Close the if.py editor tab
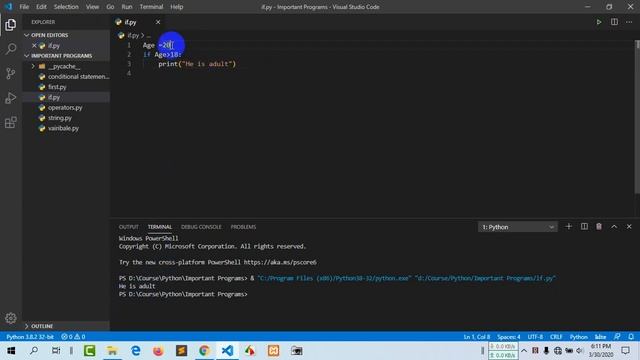Screen dimensions: 640x360 [158, 22]
